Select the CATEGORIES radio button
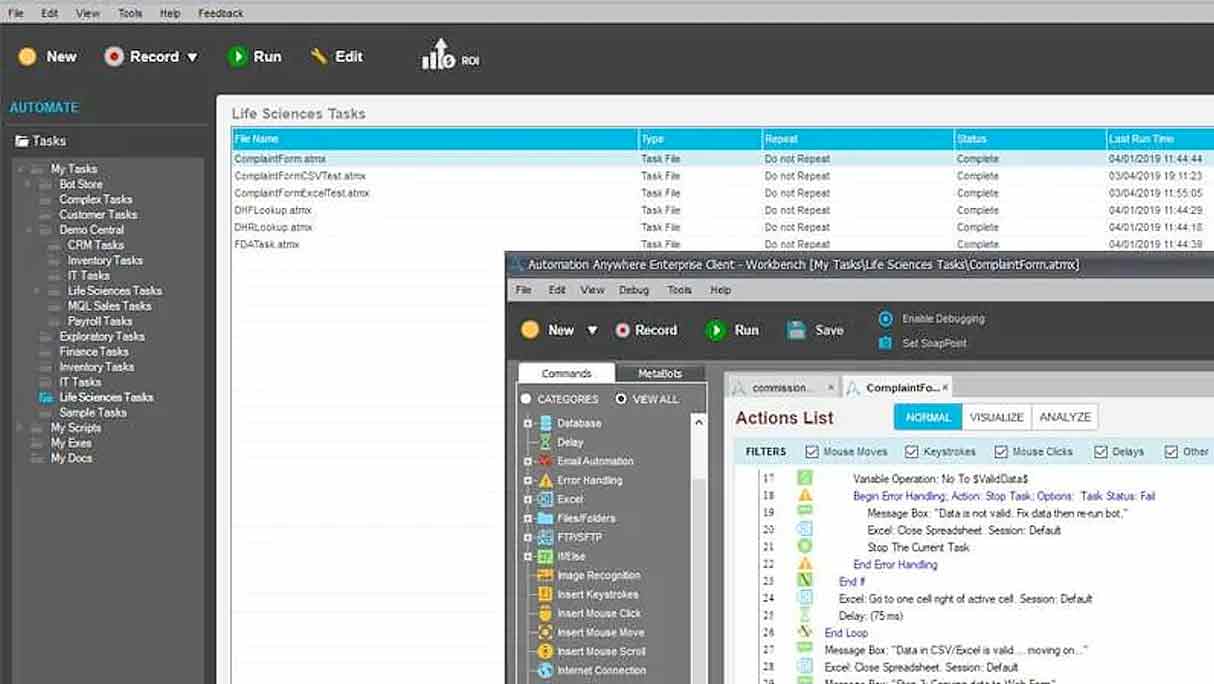 click(526, 399)
